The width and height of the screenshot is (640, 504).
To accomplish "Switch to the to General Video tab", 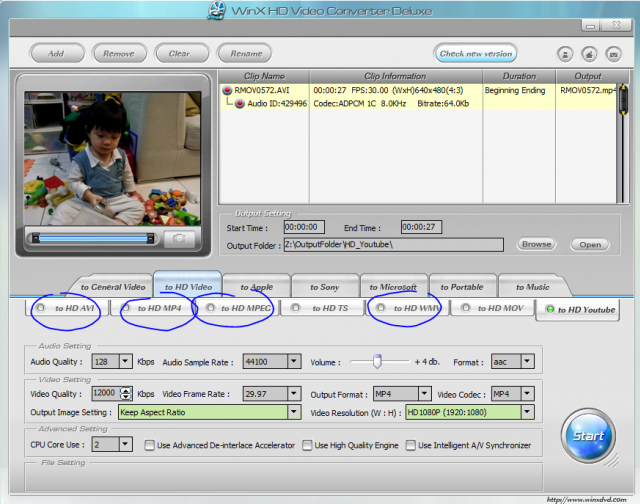I will click(113, 287).
